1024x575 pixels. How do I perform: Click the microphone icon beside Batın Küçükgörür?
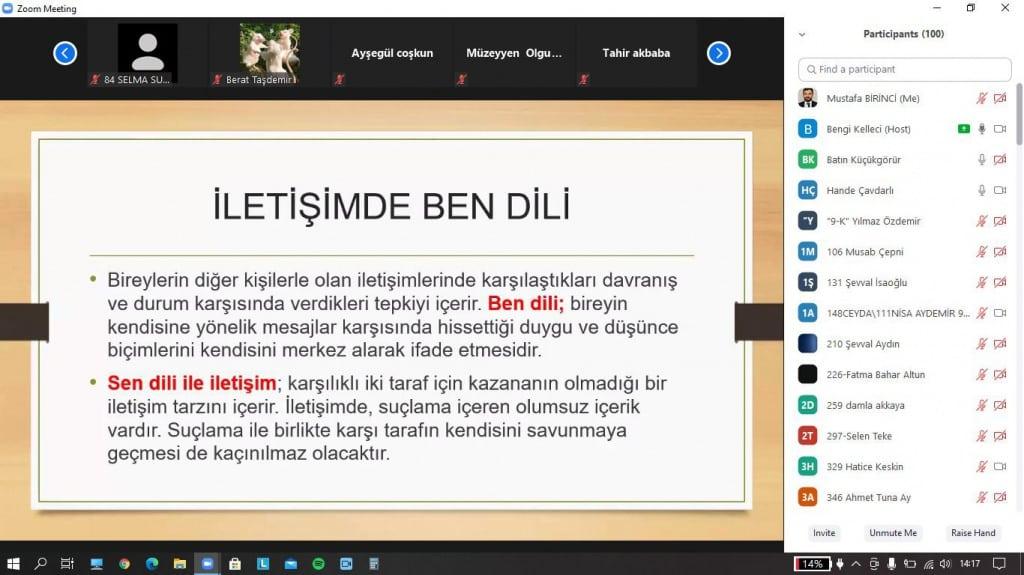point(982,160)
